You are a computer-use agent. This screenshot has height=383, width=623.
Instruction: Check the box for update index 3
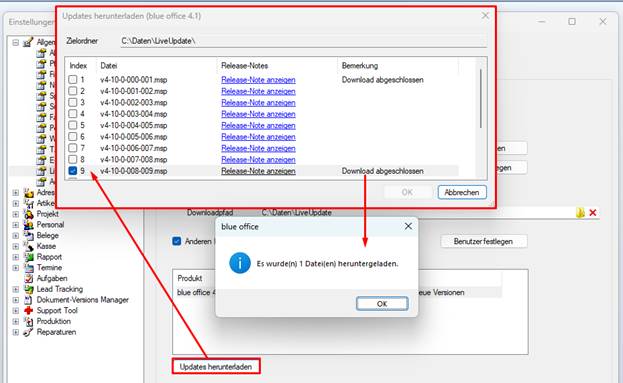click(x=73, y=103)
